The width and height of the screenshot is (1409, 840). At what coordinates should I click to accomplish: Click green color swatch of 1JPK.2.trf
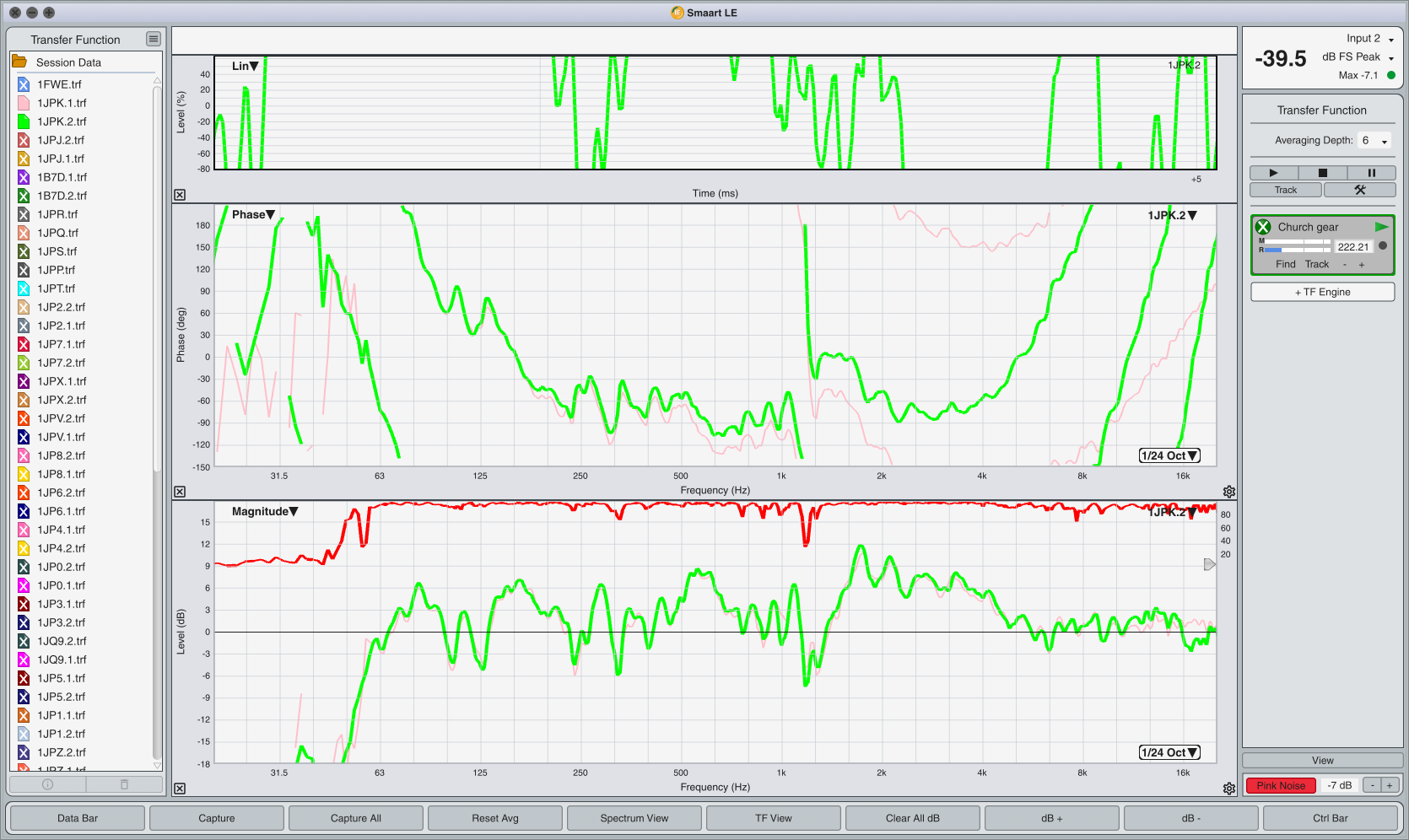coord(24,121)
